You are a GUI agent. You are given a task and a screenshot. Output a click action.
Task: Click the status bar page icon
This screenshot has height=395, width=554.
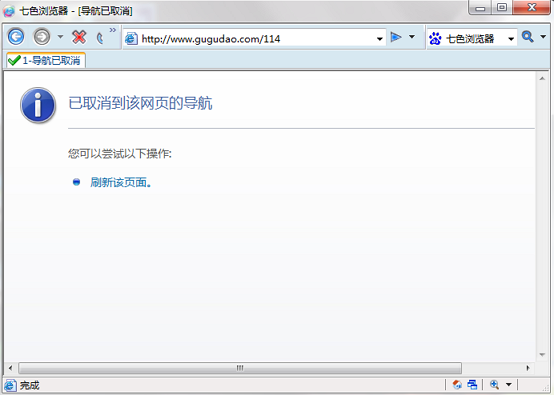(x=10, y=385)
